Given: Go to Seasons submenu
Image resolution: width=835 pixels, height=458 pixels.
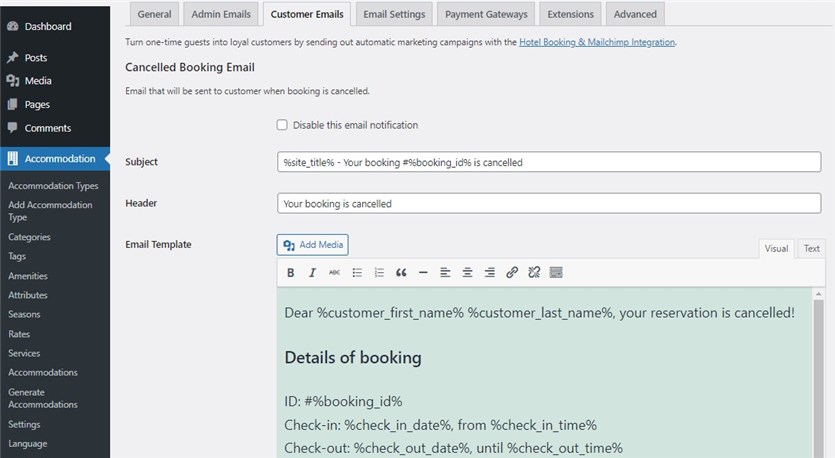Looking at the screenshot, I should tap(24, 314).
